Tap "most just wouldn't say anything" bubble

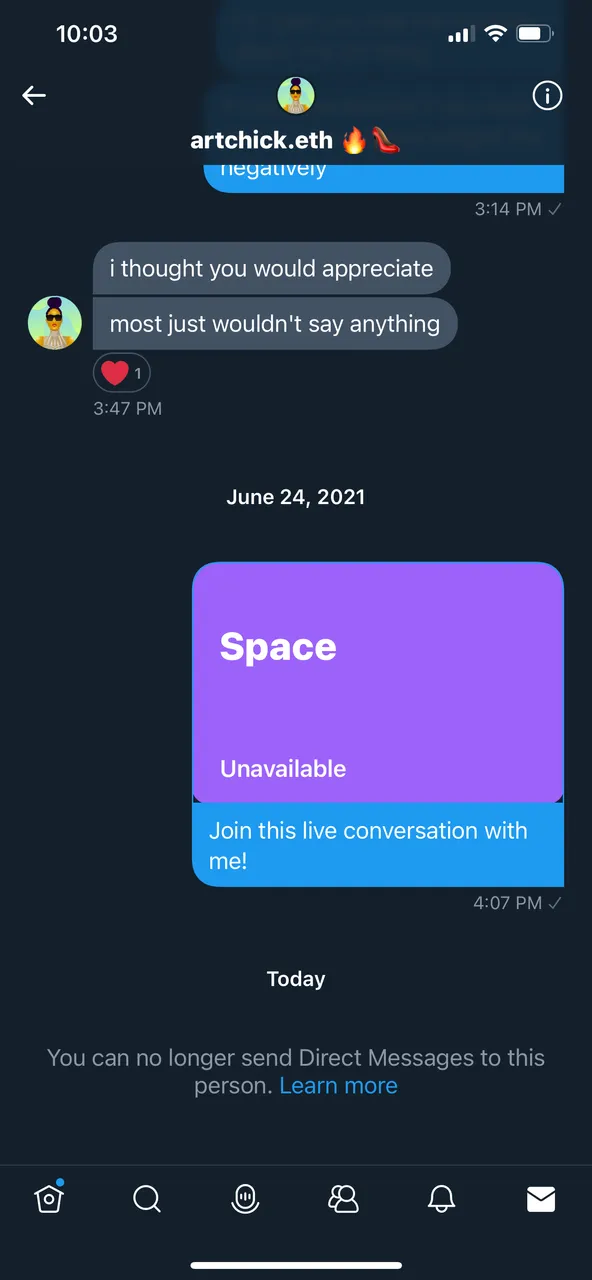click(275, 324)
